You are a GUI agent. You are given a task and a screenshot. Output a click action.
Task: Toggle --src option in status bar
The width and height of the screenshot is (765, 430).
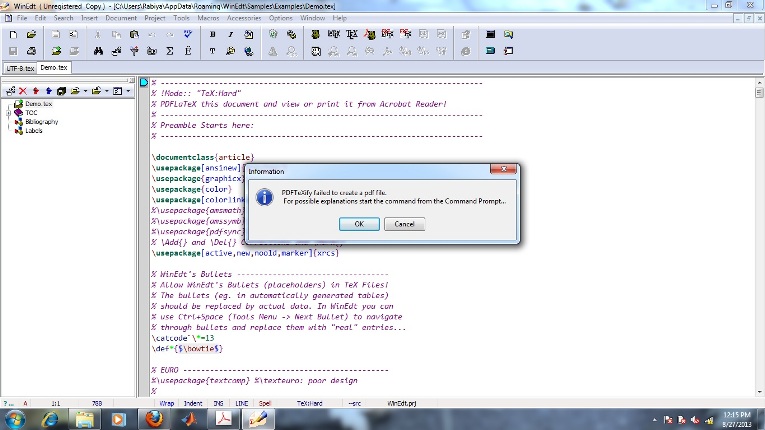[355, 404]
